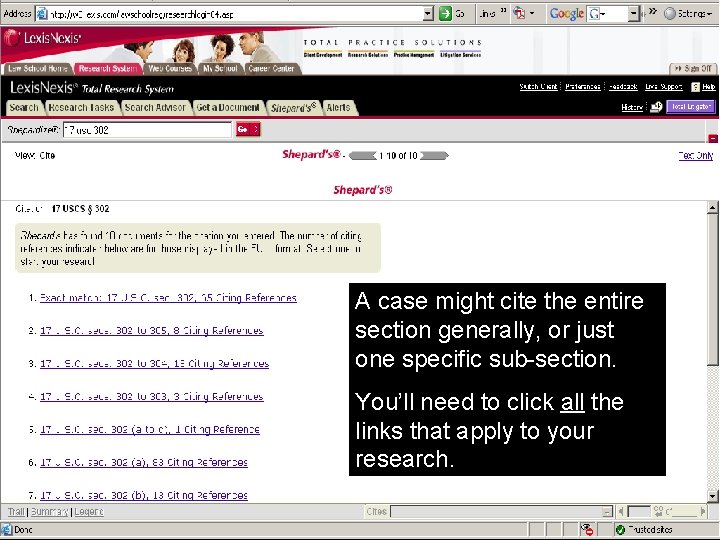This screenshot has width=720, height=540.
Task: Select the Shepard's tab
Action: (293, 107)
